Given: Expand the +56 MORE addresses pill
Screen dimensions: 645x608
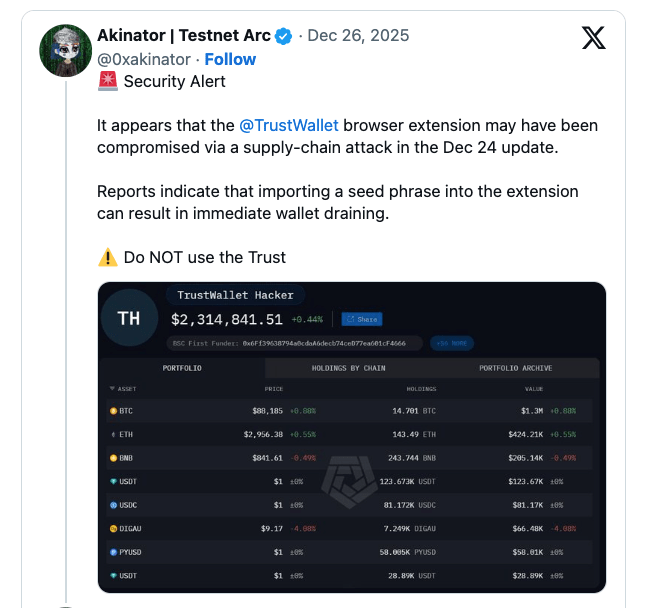Looking at the screenshot, I should click(x=452, y=343).
